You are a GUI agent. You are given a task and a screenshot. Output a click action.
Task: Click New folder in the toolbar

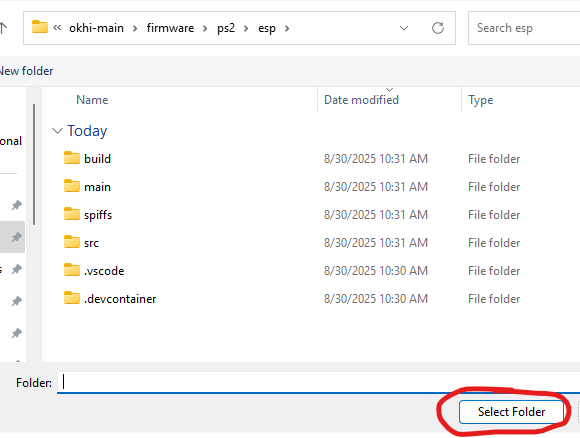tap(26, 71)
